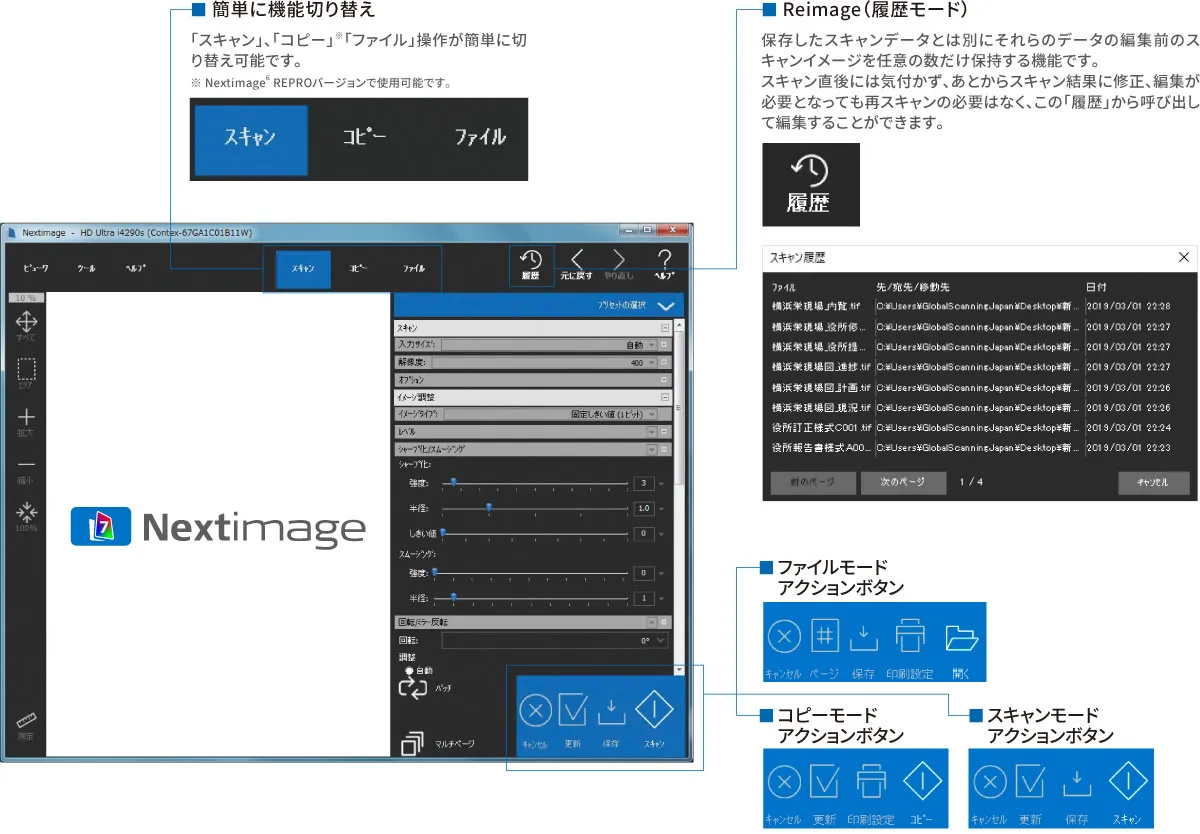Select the 測定 measure tool
The height and width of the screenshot is (834, 1200).
click(x=26, y=722)
